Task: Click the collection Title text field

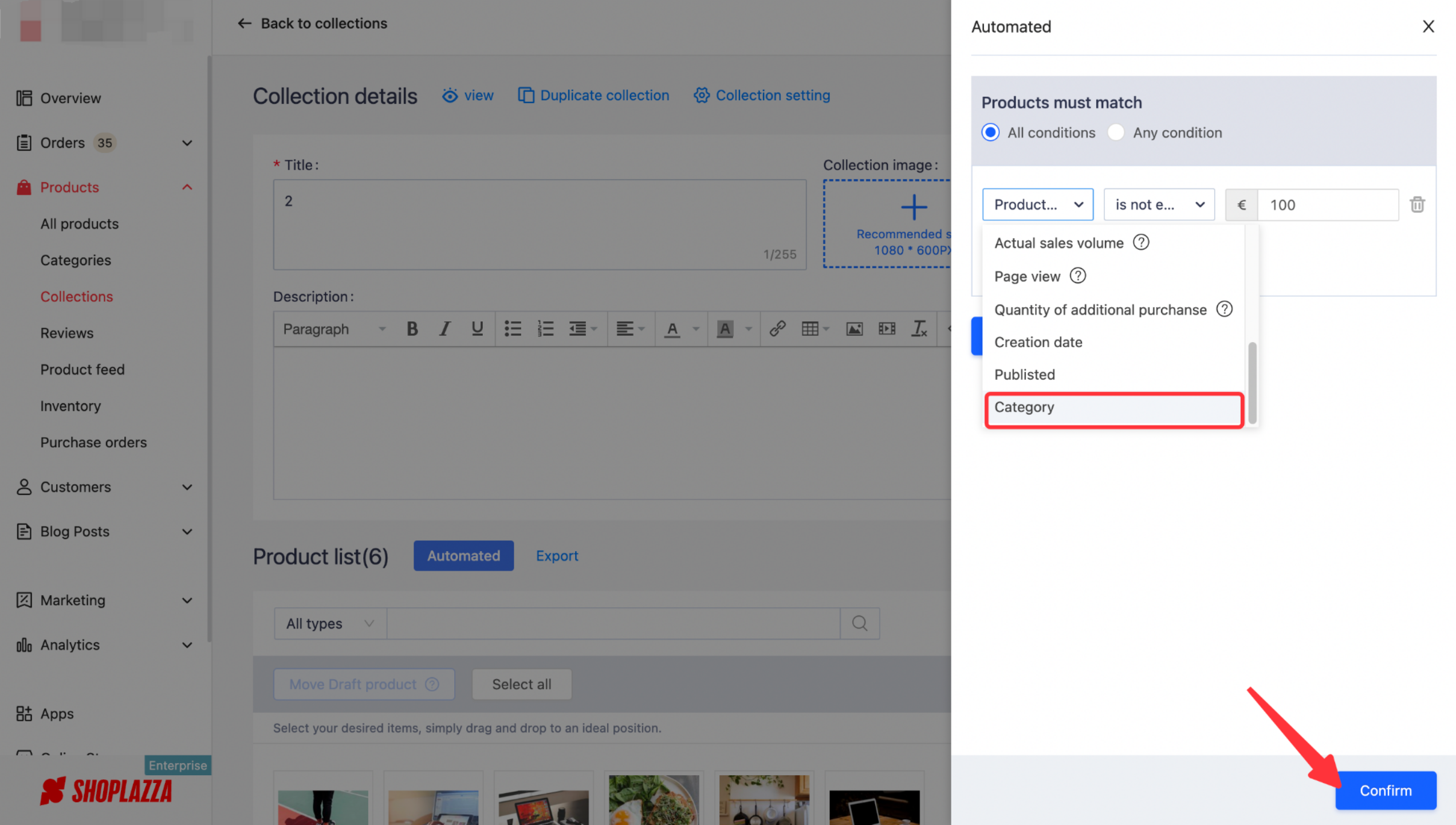Action: [x=540, y=225]
